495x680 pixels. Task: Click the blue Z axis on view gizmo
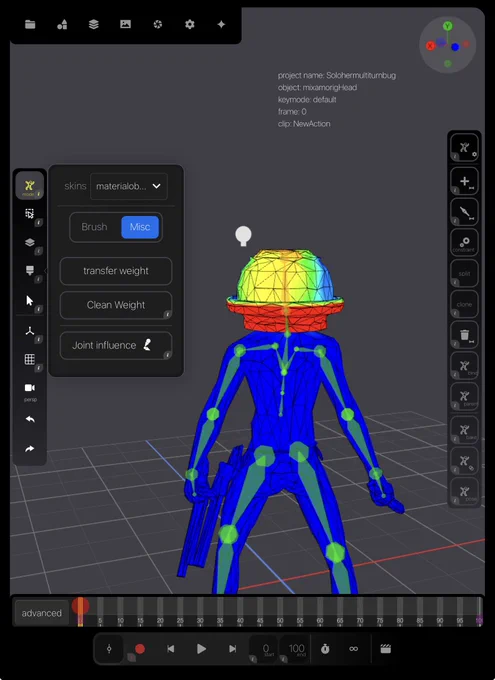pyautogui.click(x=455, y=47)
